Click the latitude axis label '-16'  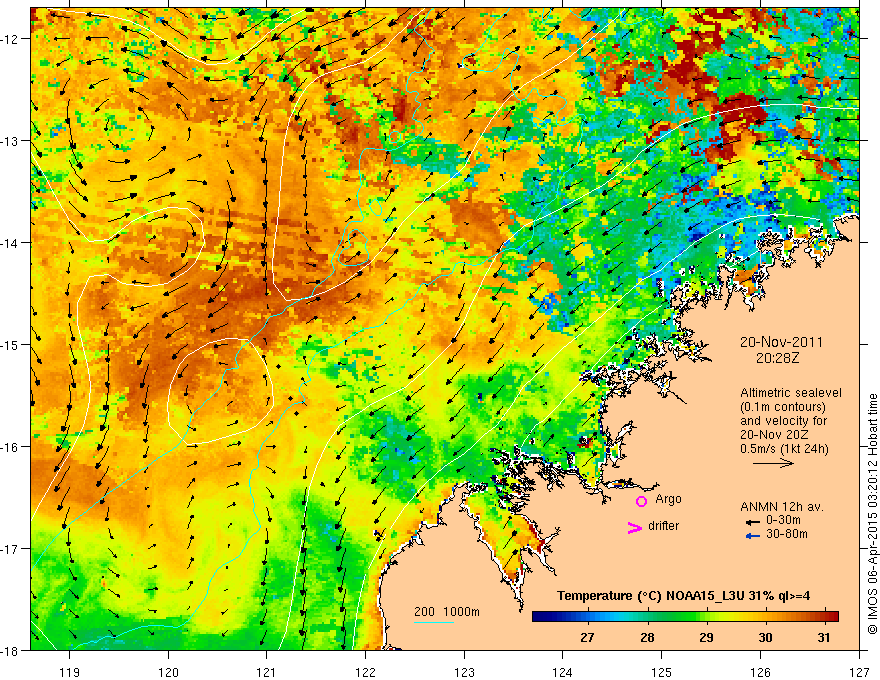pos(10,447)
